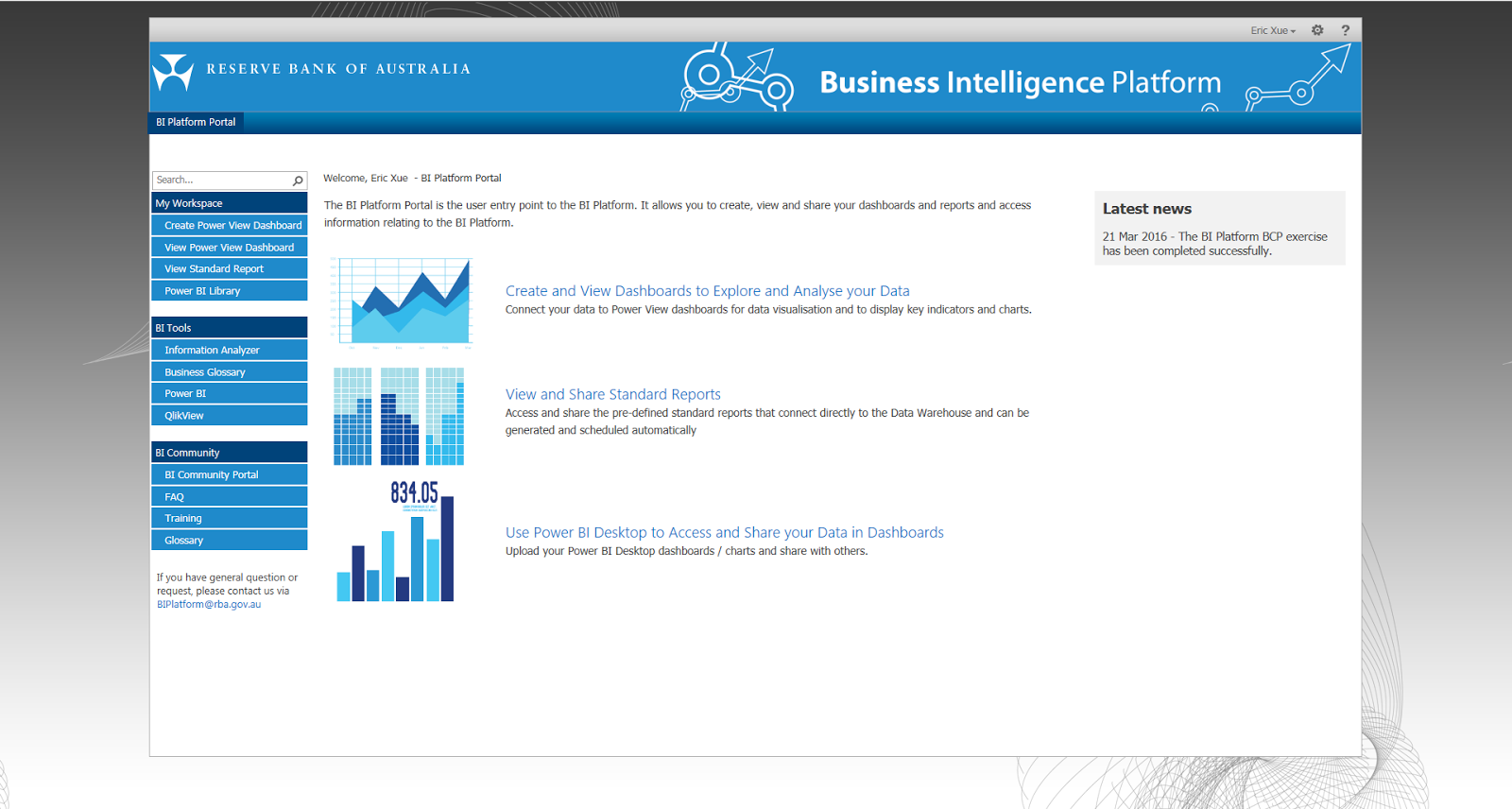Open the settings gear icon

[x=1317, y=30]
